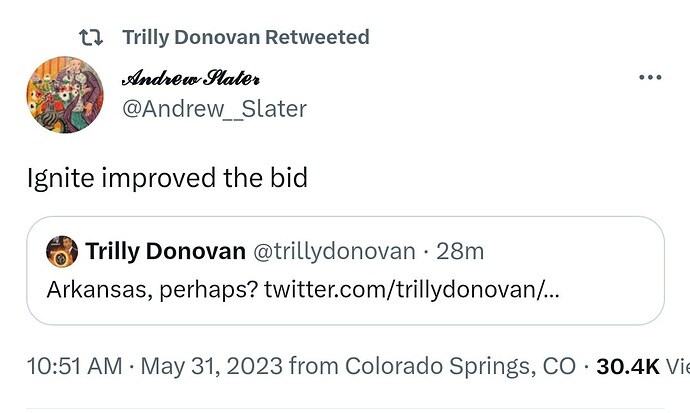The image size is (690, 413).
Task: Click the retweet arrows icon
Action: coord(90,38)
